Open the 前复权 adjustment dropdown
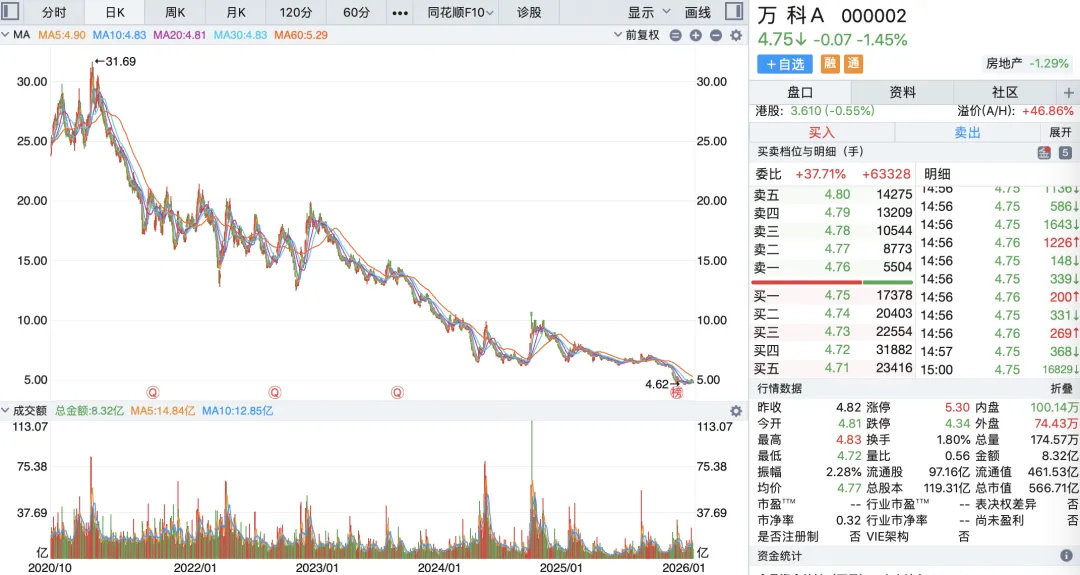 [x=636, y=35]
